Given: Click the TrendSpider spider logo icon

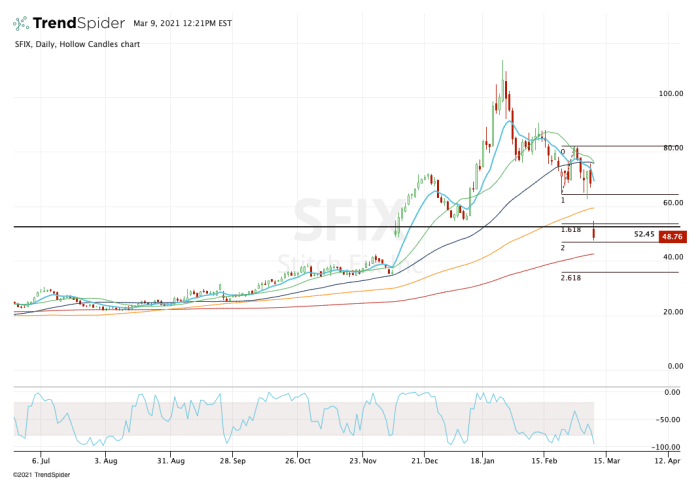Looking at the screenshot, I should (x=21, y=22).
